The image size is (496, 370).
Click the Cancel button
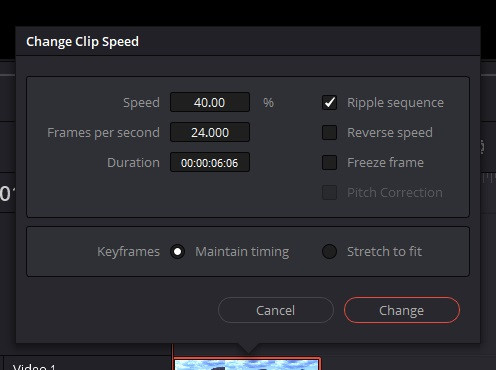pyautogui.click(x=276, y=310)
